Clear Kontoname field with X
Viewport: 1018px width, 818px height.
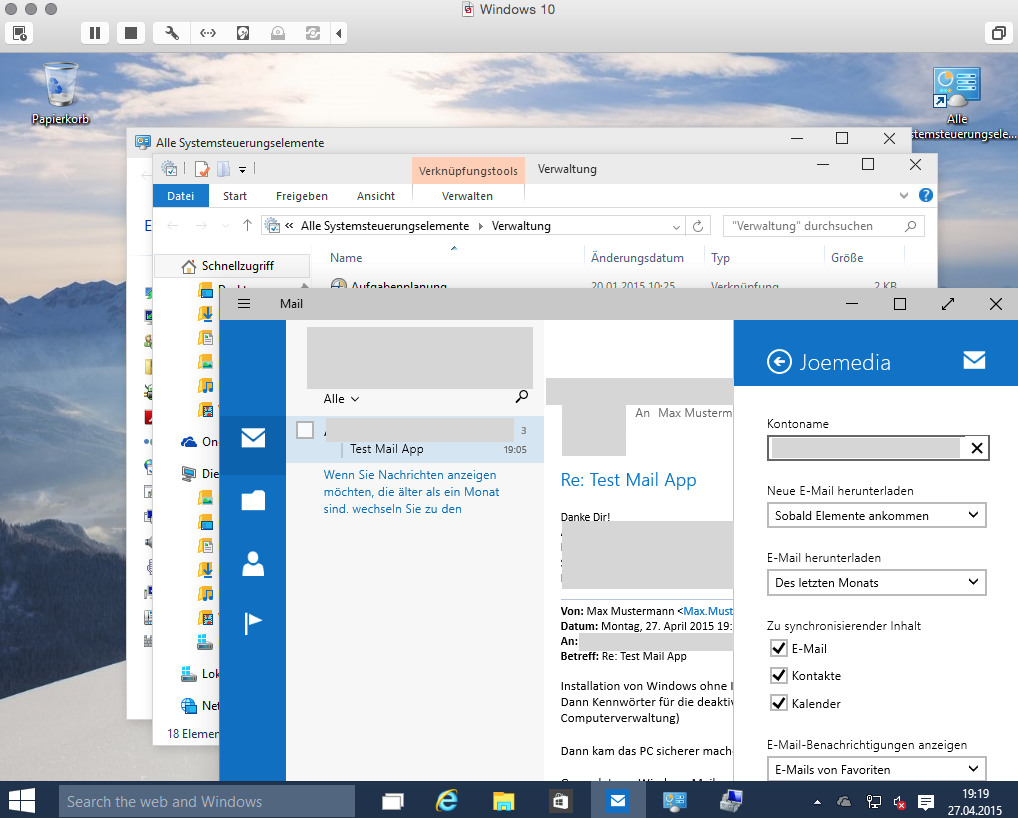coord(976,448)
